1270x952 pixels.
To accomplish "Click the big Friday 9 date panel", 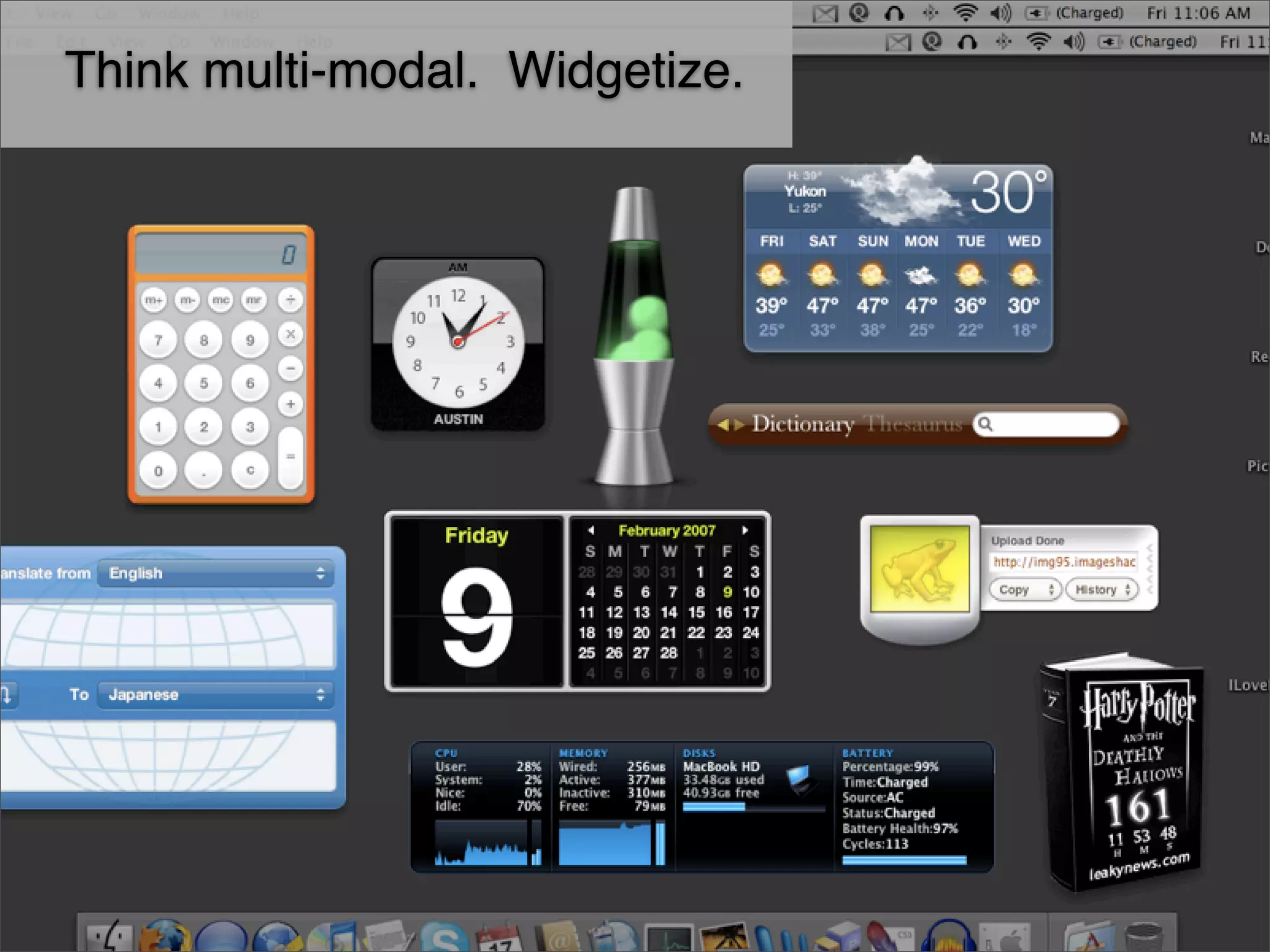I will point(476,601).
